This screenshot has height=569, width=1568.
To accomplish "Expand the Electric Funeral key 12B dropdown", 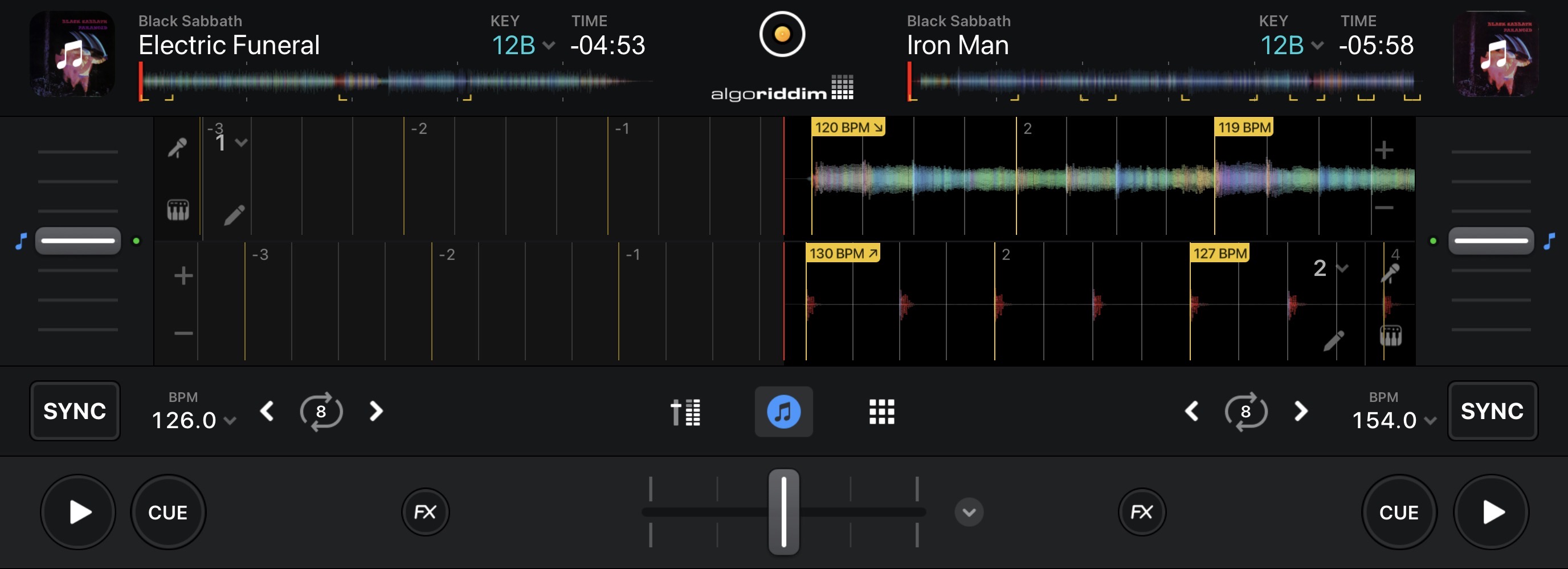I will pyautogui.click(x=523, y=46).
